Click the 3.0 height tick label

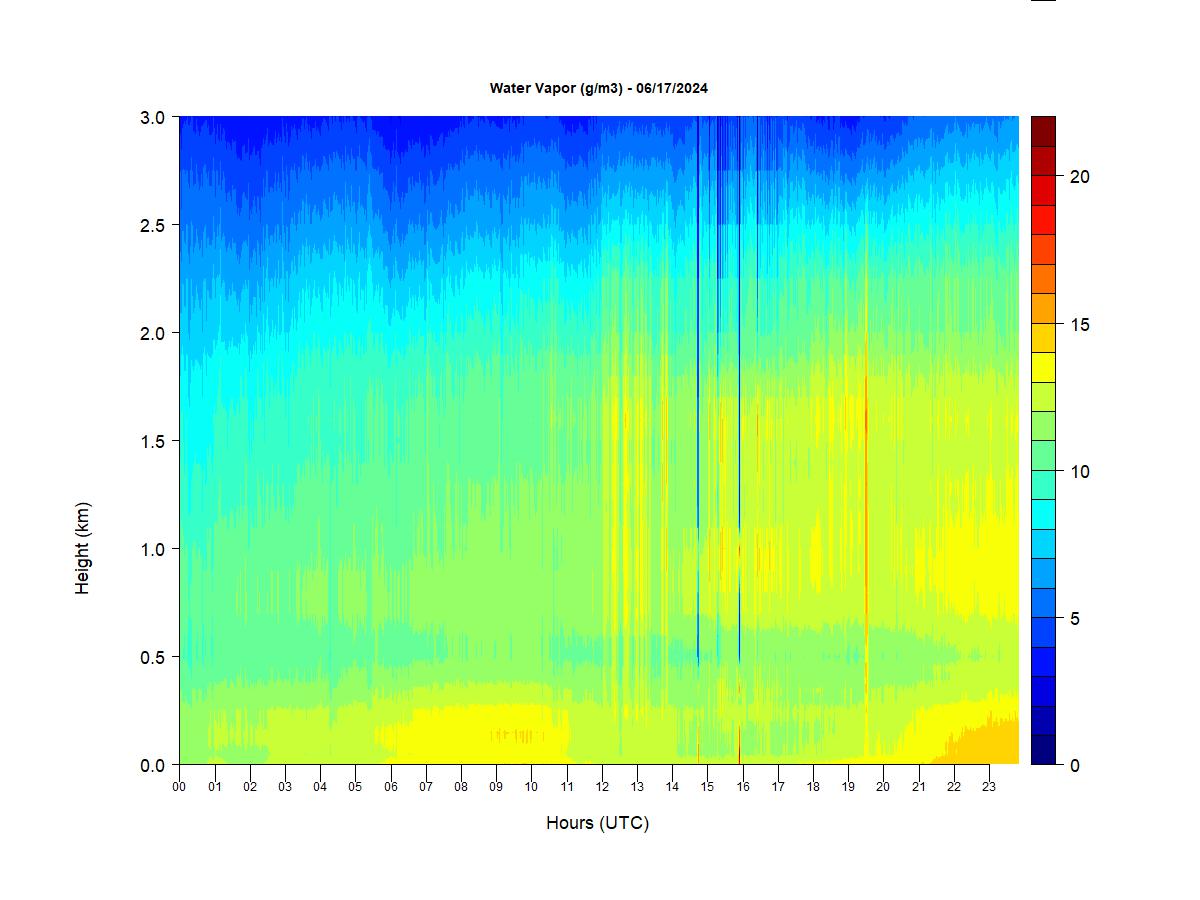(152, 117)
